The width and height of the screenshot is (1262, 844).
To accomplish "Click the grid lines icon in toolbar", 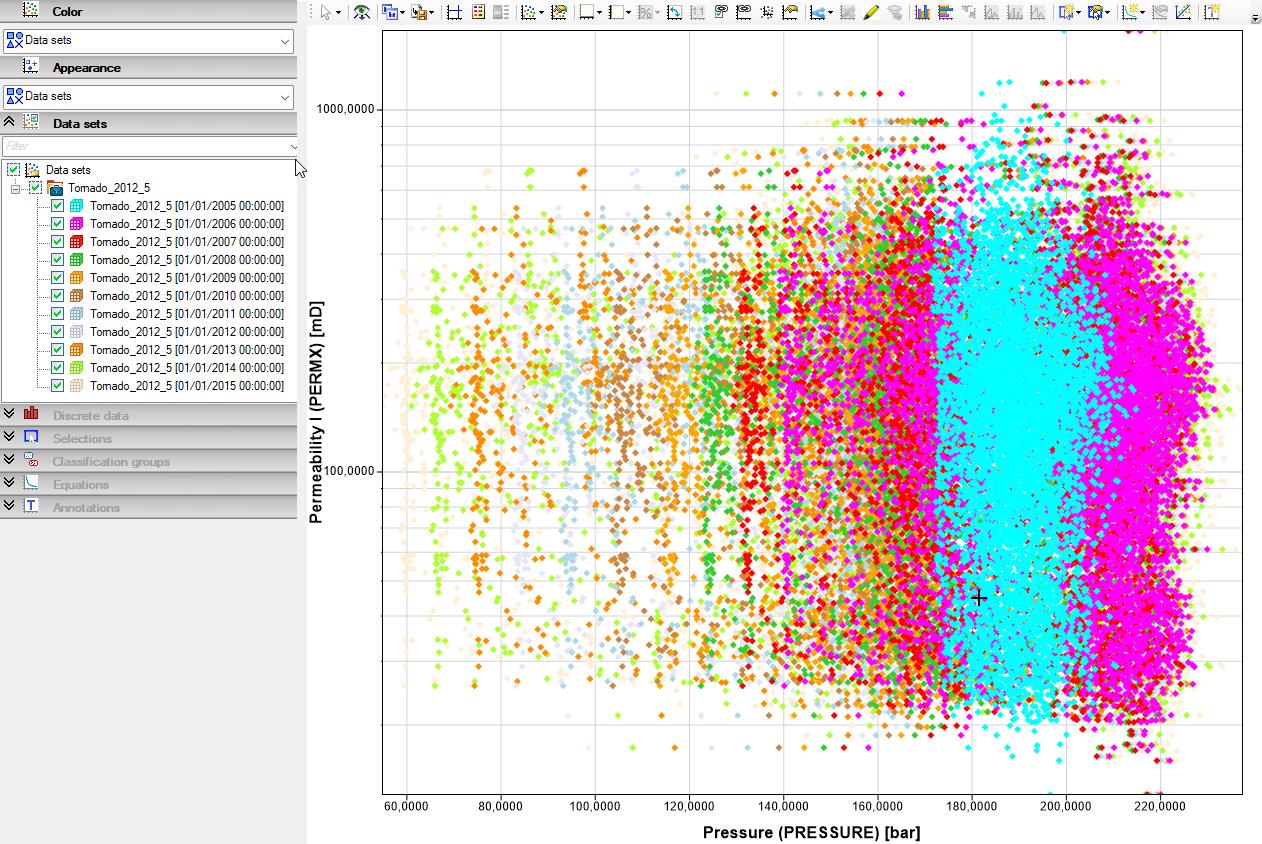I will 455,12.
